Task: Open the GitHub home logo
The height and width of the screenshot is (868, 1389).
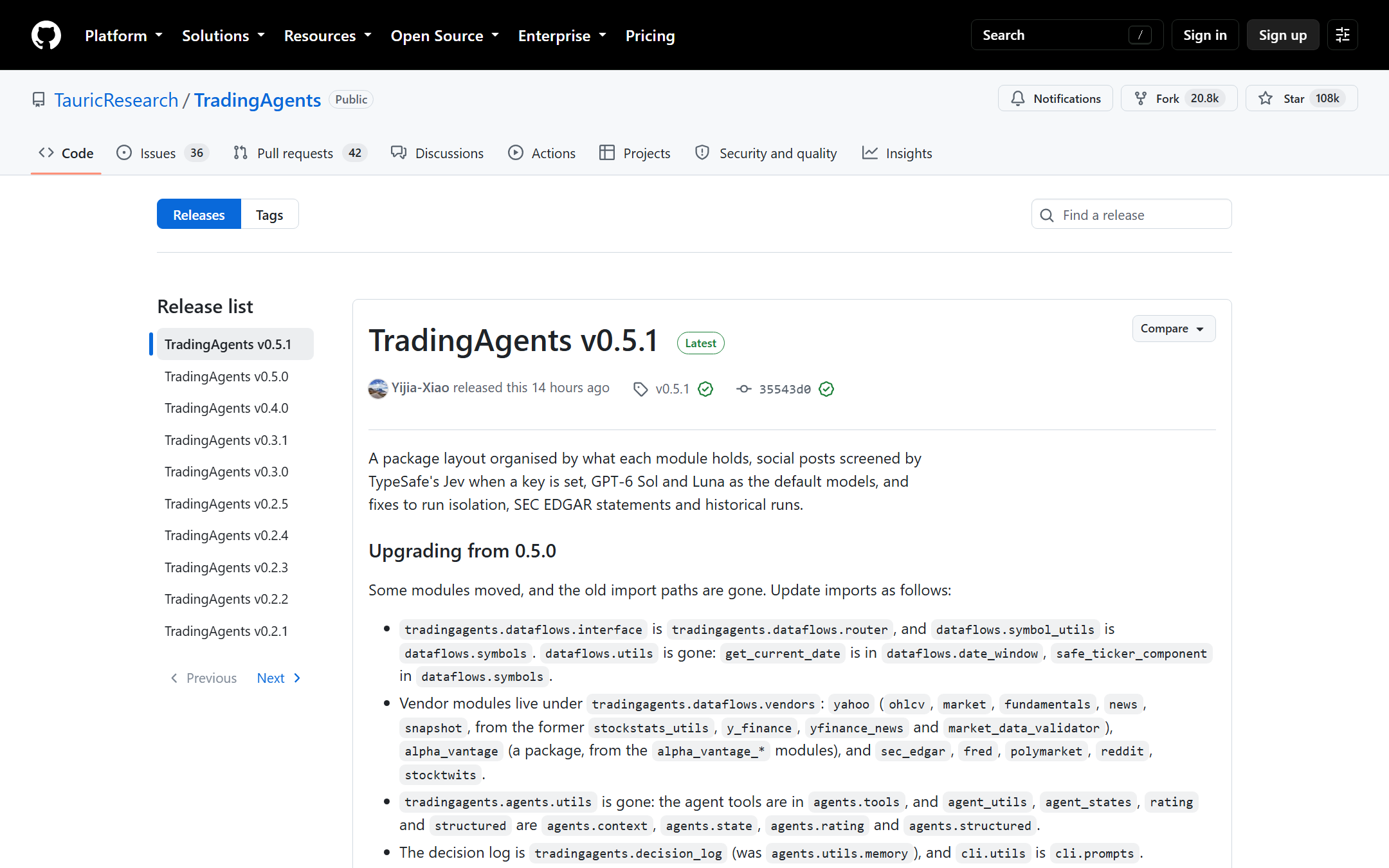Action: 46,35
